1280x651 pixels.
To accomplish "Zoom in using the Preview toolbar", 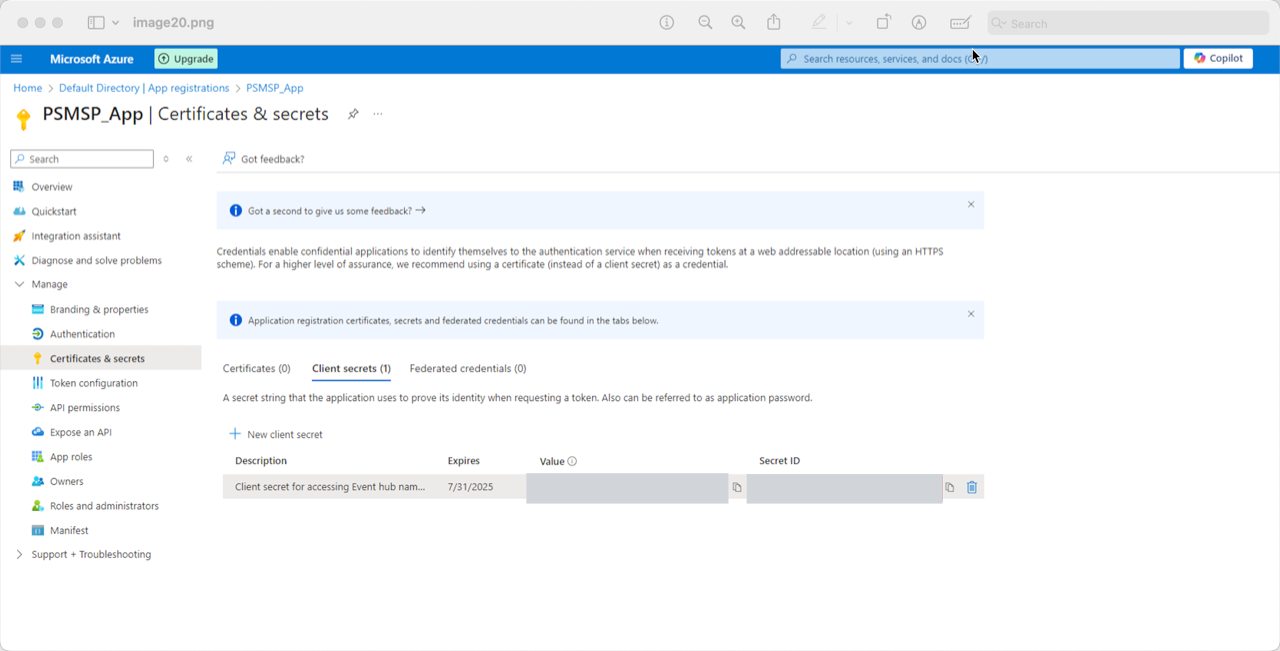I will click(738, 23).
